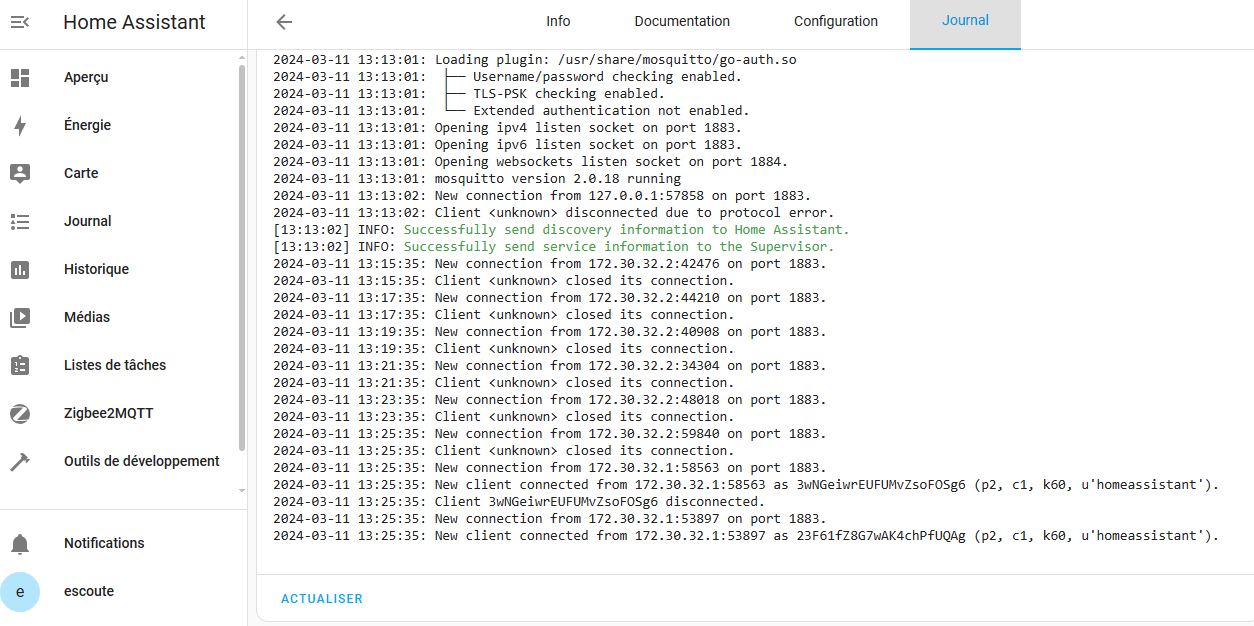Click log line 'Loading plugin: /usr/share/mosquitto/go-auth.so'
The image size is (1254, 626).
tap(535, 60)
